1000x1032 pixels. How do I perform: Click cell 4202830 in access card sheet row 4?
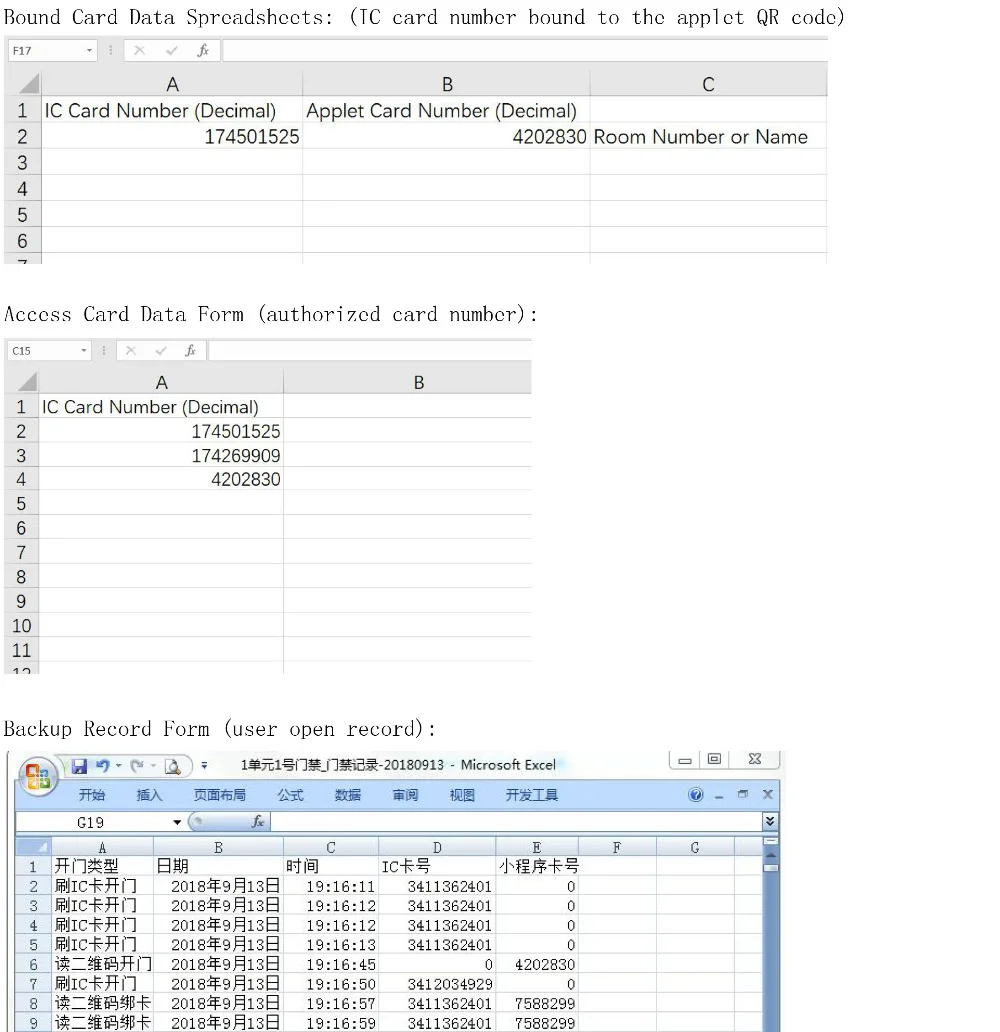[161, 479]
